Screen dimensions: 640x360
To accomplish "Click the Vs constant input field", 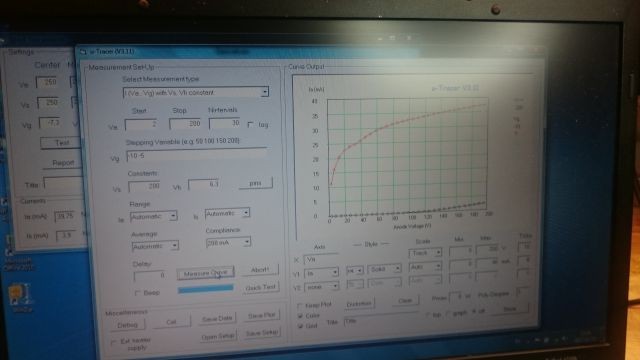I will [144, 187].
